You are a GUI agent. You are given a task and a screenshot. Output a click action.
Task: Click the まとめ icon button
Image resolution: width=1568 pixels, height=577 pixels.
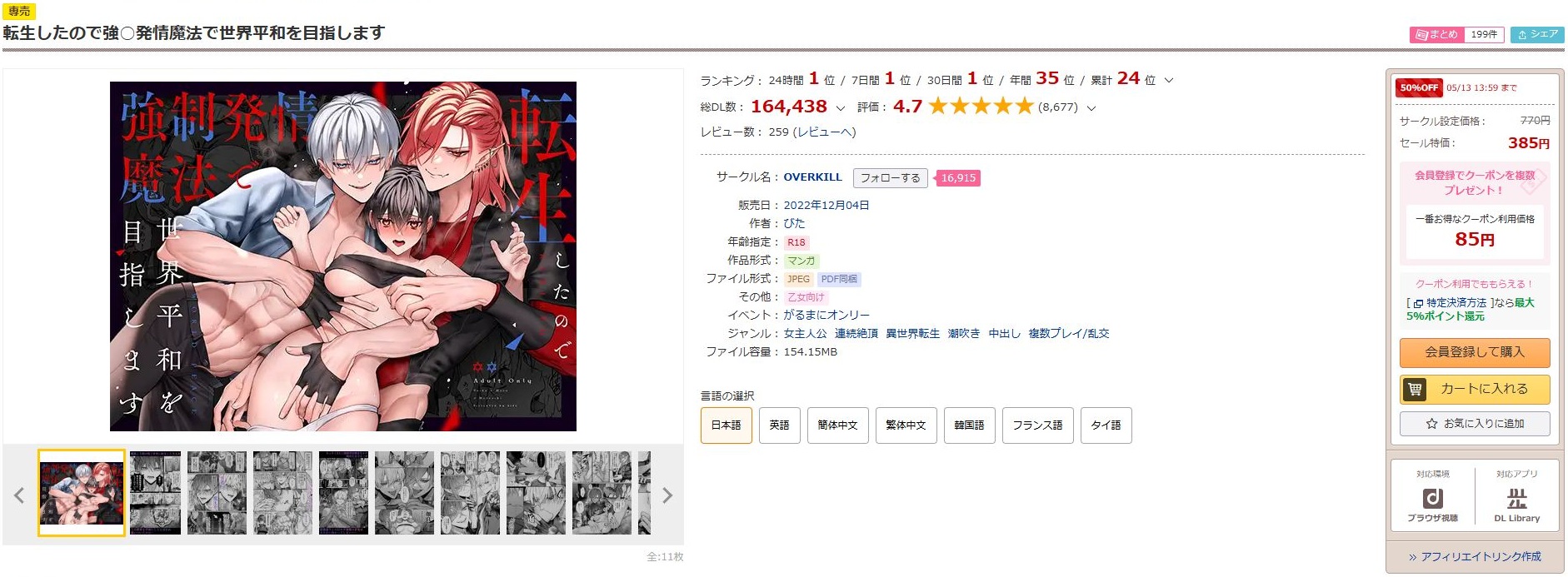click(x=1436, y=34)
